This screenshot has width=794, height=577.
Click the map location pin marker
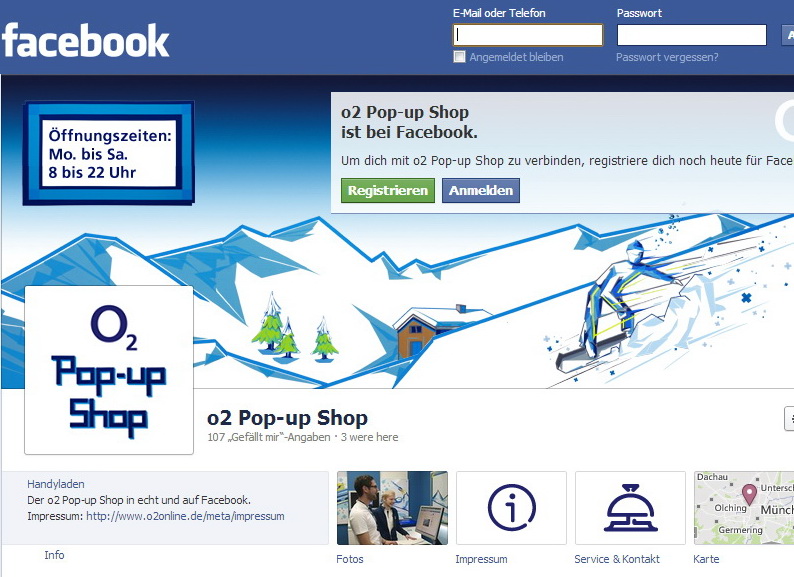(x=749, y=493)
